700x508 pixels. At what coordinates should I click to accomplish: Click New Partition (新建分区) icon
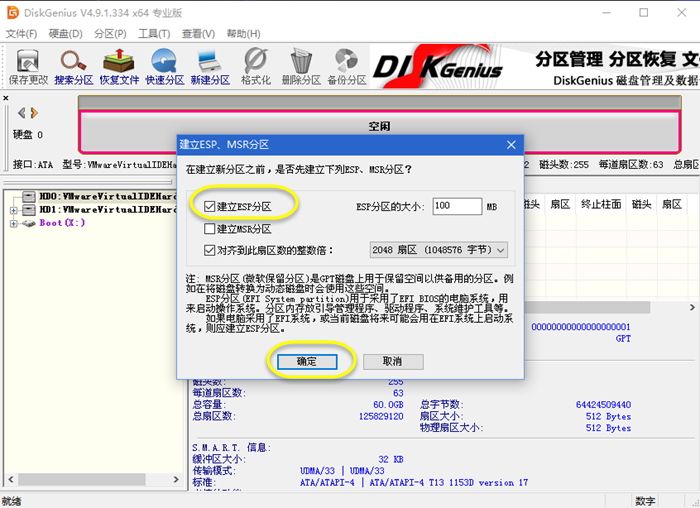click(210, 67)
